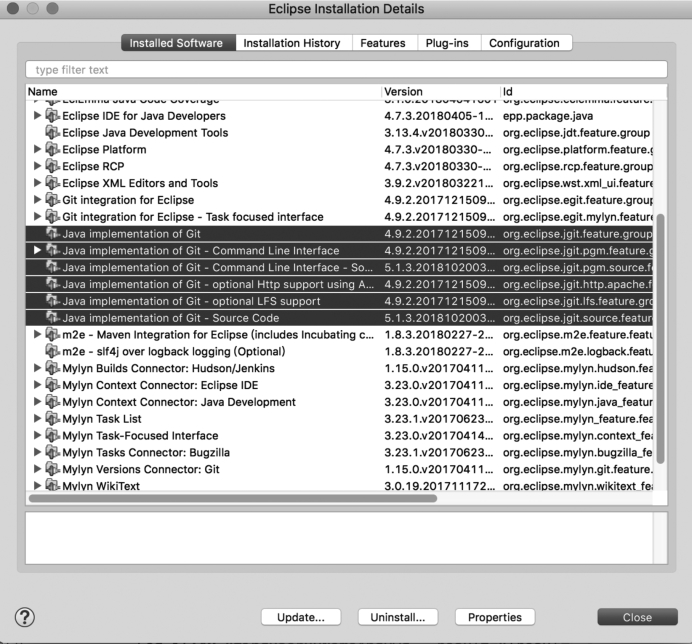Click icon of JGit optional LFS support row
The width and height of the screenshot is (692, 644).
click(53, 301)
